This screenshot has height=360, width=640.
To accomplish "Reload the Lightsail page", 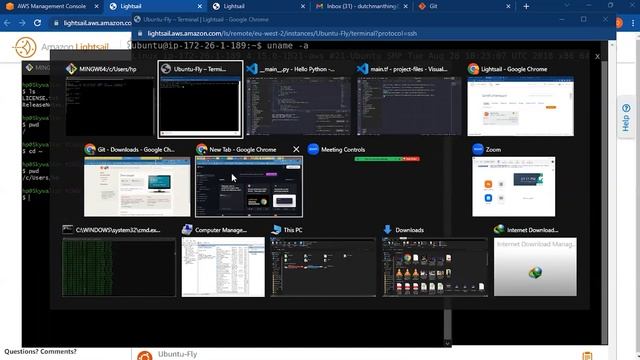I will coord(37,23).
